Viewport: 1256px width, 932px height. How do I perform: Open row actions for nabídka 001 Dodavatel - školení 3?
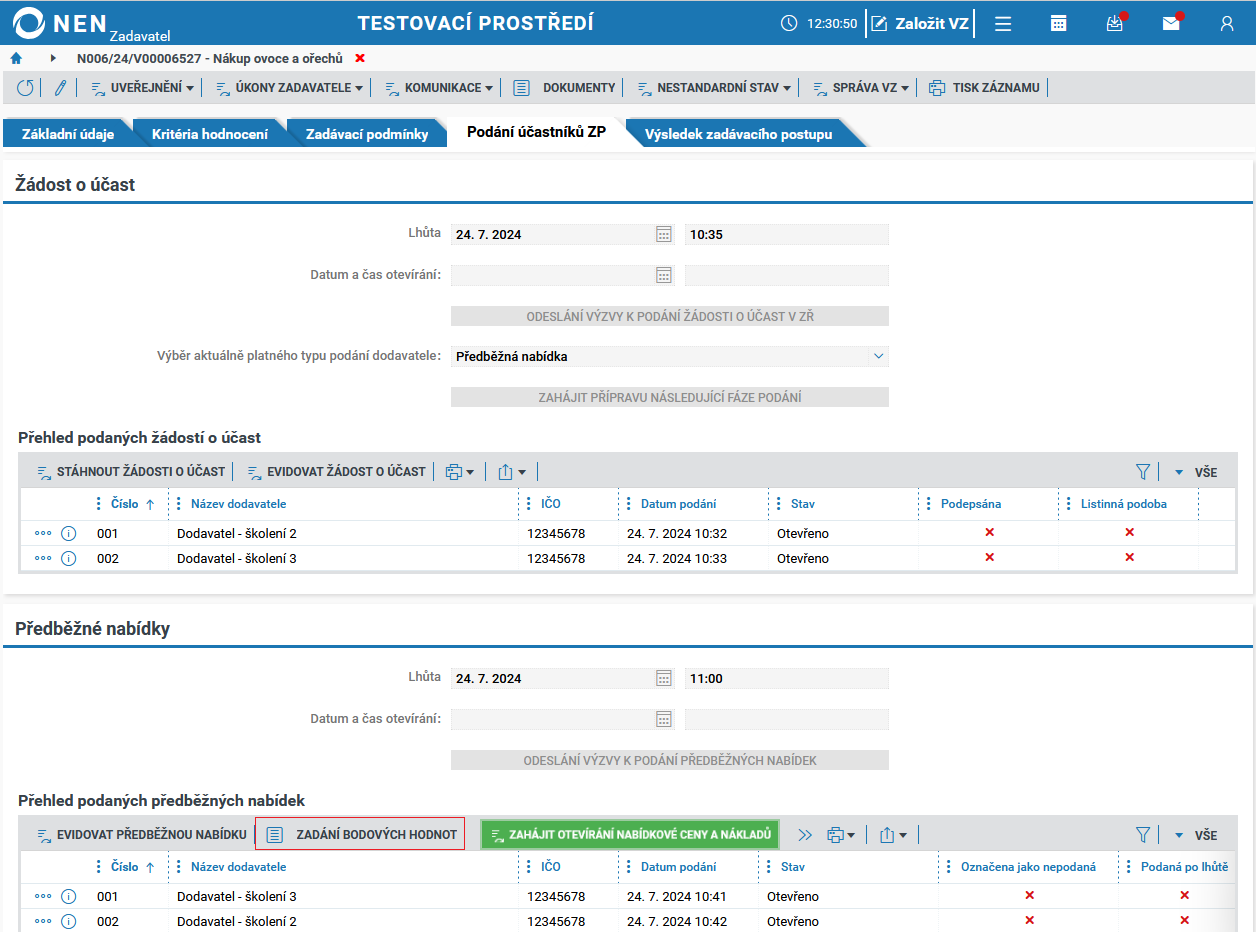point(43,896)
